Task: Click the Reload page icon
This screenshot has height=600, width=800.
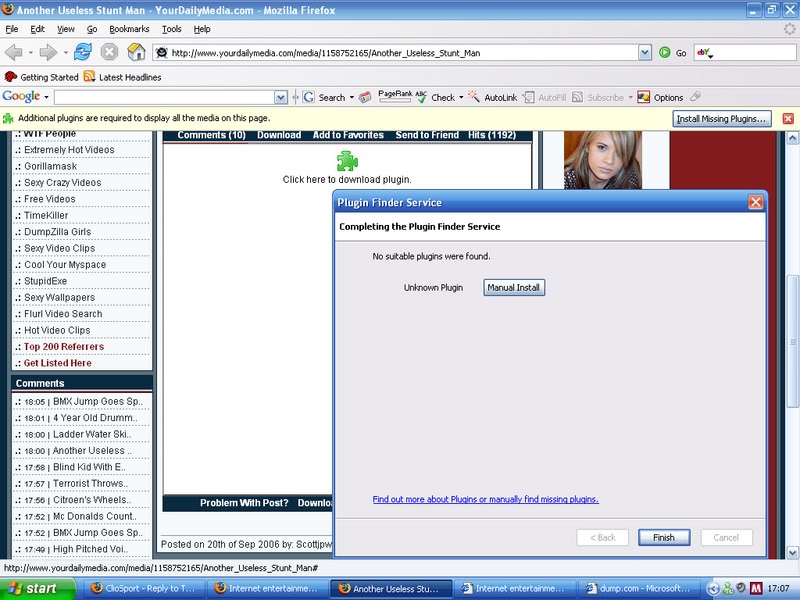Action: (x=82, y=52)
